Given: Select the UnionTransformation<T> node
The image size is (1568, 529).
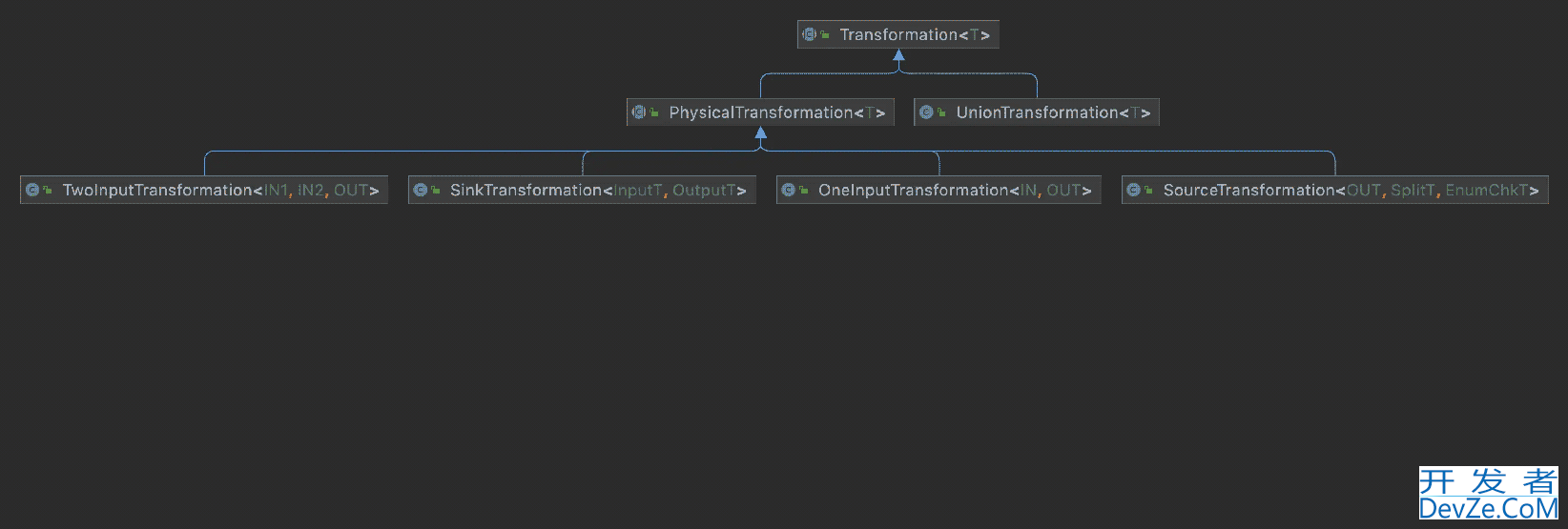Looking at the screenshot, I should pyautogui.click(x=1037, y=112).
